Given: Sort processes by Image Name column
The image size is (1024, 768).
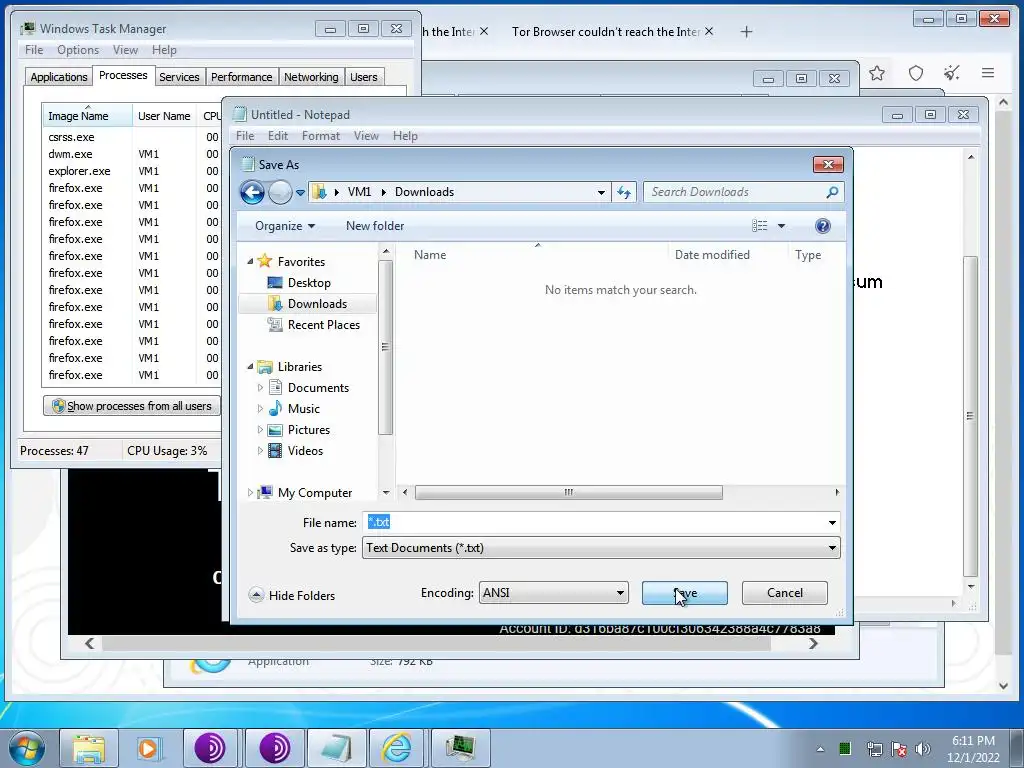Looking at the screenshot, I should click(x=87, y=116).
